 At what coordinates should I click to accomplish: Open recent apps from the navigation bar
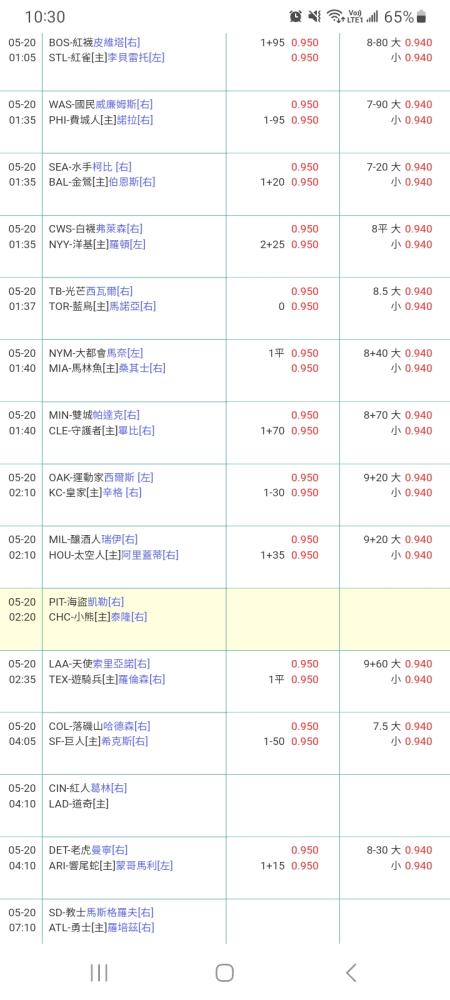point(99,973)
